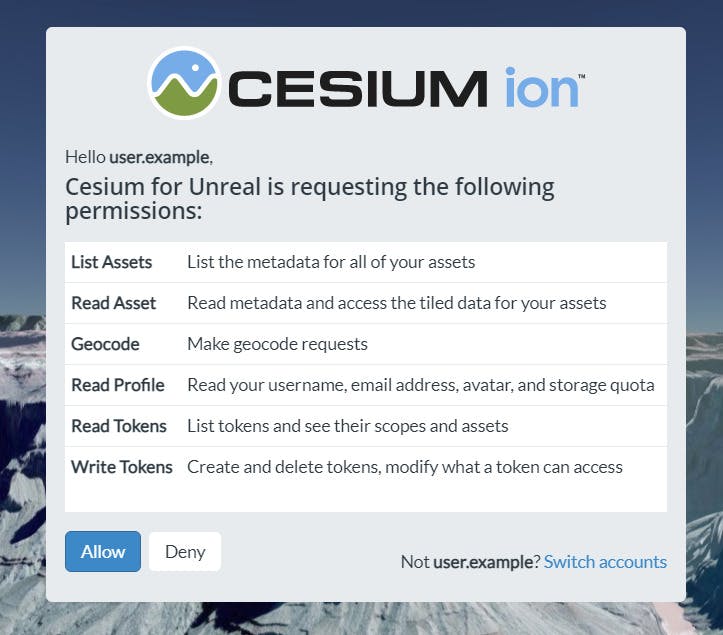
Task: Select the Geocode permission label
Action: click(105, 344)
